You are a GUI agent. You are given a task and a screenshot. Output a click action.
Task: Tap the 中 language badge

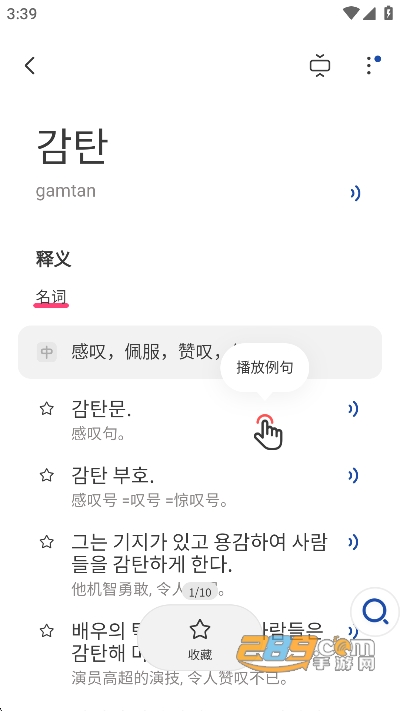47,352
